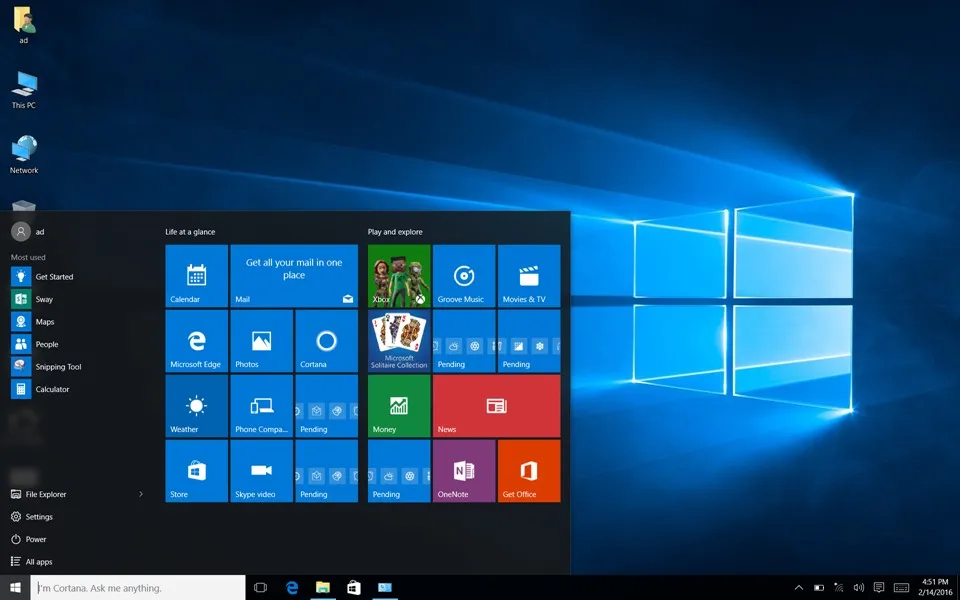Show hidden tray icons

tap(798, 588)
